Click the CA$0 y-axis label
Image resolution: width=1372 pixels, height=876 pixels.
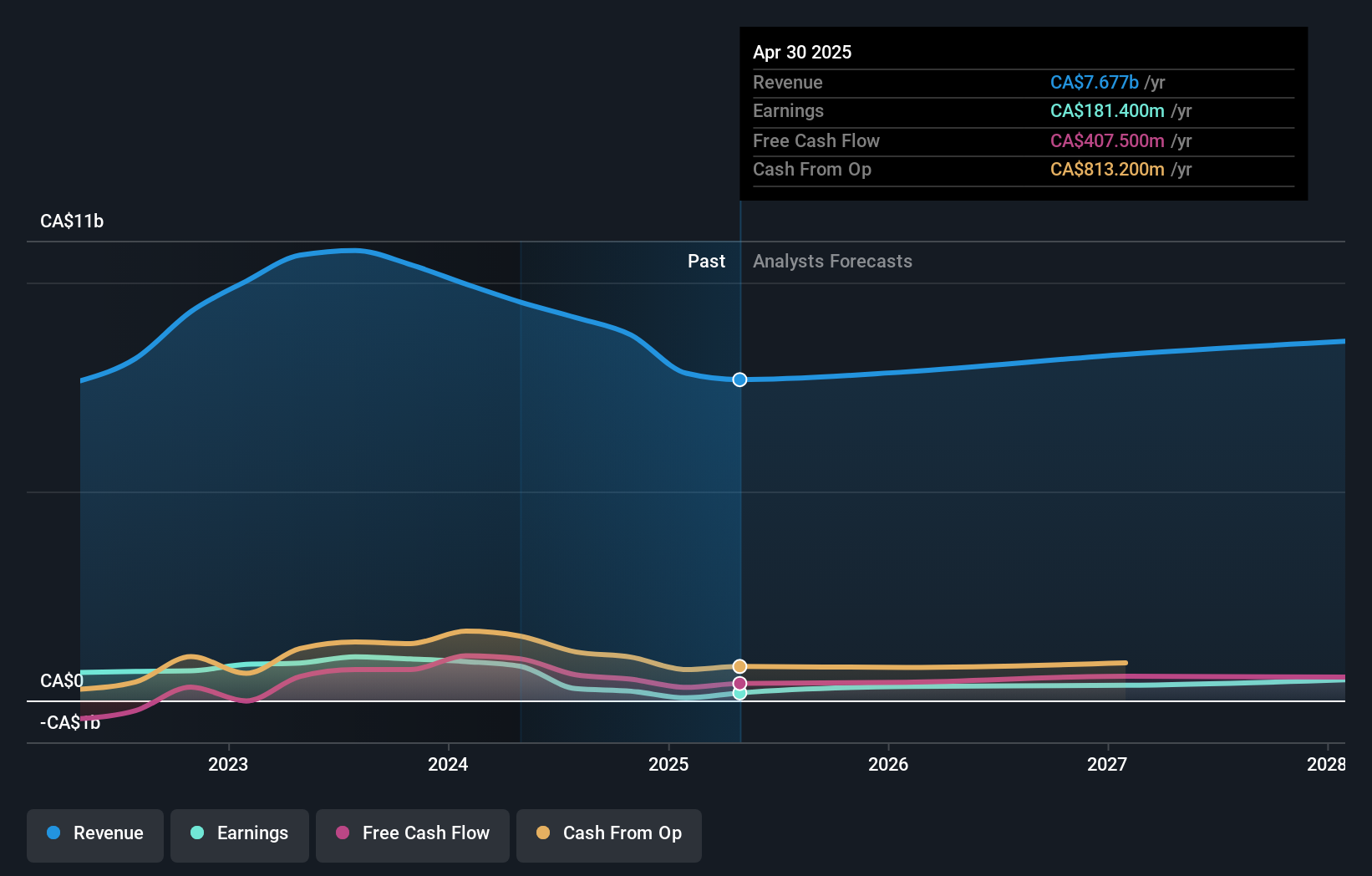pyautogui.click(x=62, y=680)
